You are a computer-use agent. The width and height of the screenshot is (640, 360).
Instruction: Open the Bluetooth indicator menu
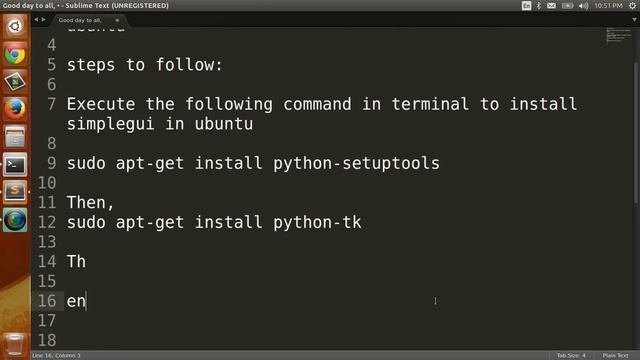point(539,6)
